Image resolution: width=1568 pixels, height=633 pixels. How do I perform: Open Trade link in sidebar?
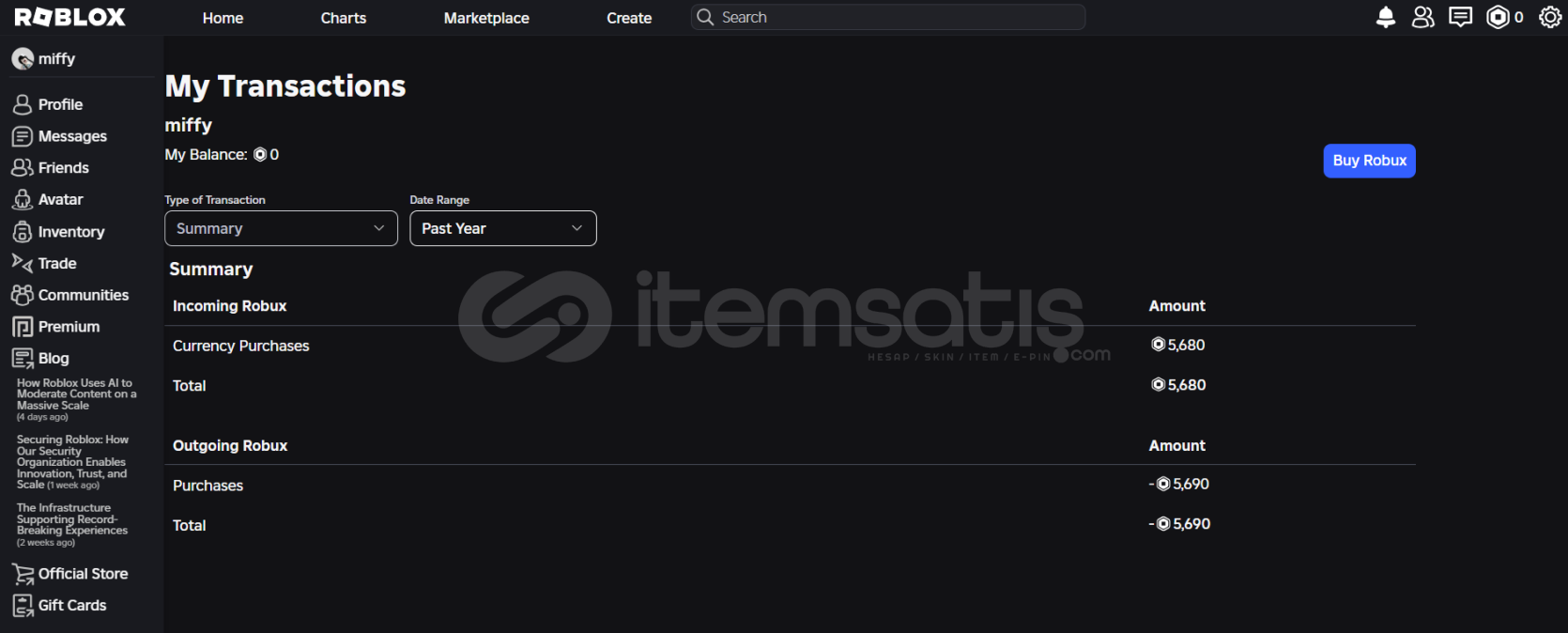click(x=57, y=263)
